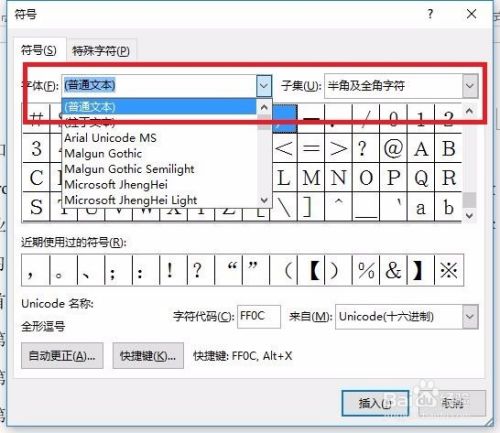The image size is (500, 433).
Task: Pick the recently used percent sign
Action: [366, 270]
